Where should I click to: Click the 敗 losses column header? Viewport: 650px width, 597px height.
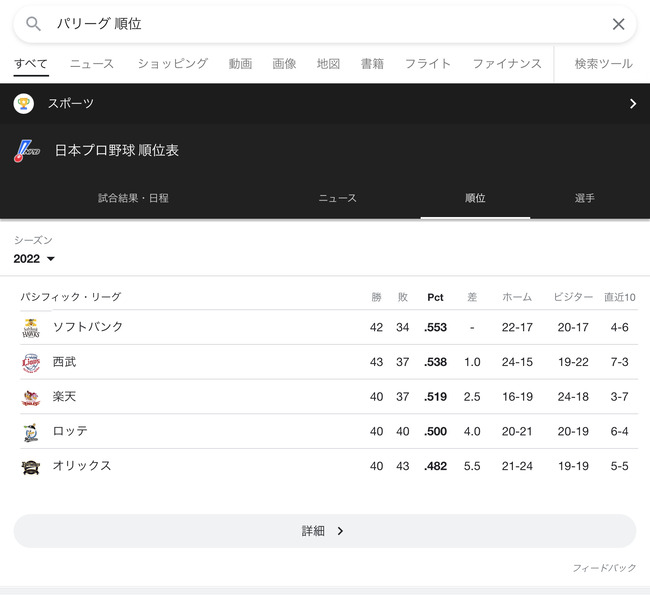pyautogui.click(x=403, y=297)
